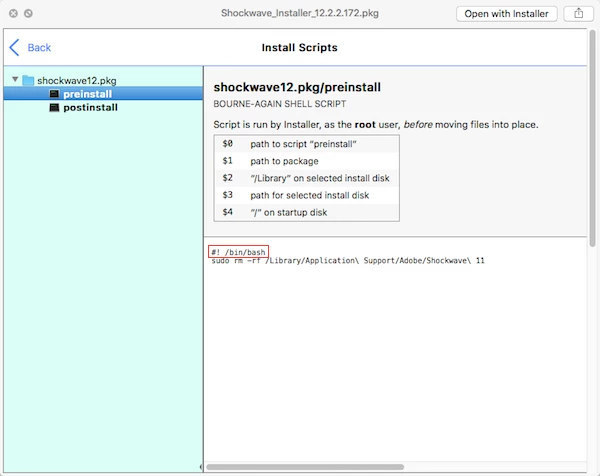Select the postinstall script row
Viewport: 600px width, 476px height.
(103, 108)
